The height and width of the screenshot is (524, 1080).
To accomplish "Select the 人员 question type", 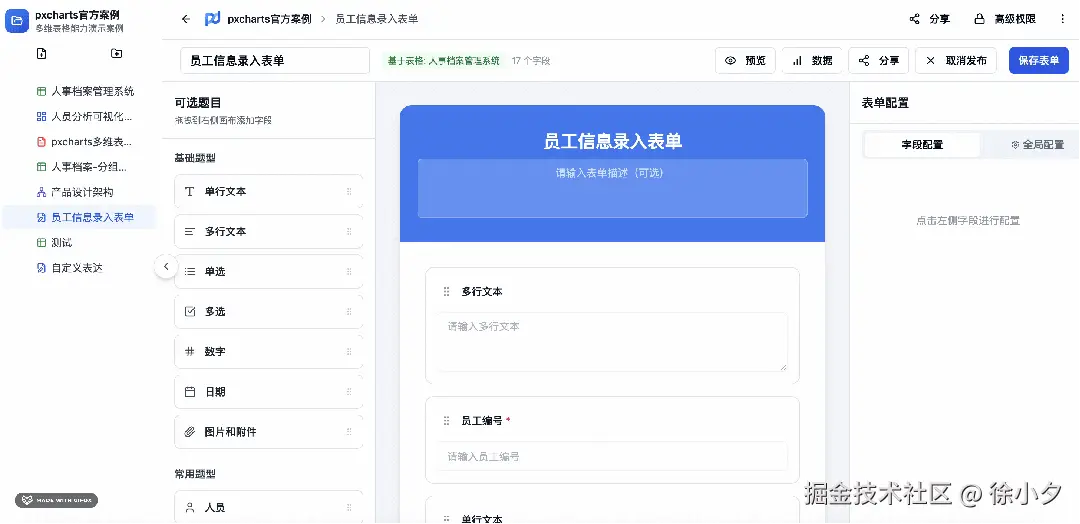I will tap(269, 507).
